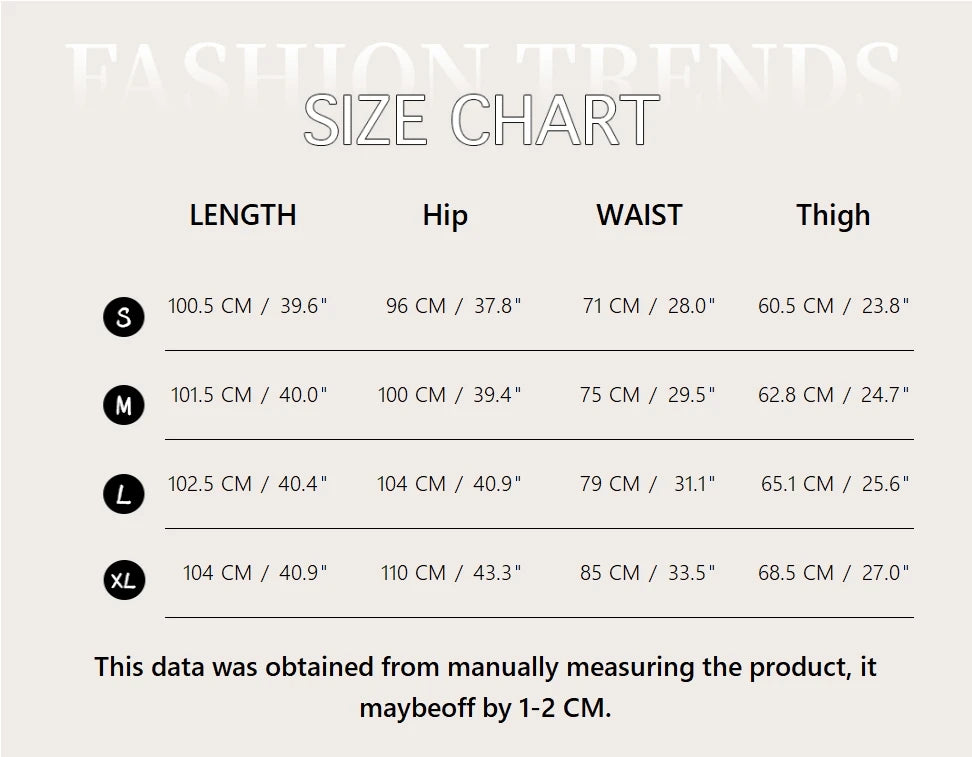
Task: Click the LENGTH column header
Action: (243, 215)
